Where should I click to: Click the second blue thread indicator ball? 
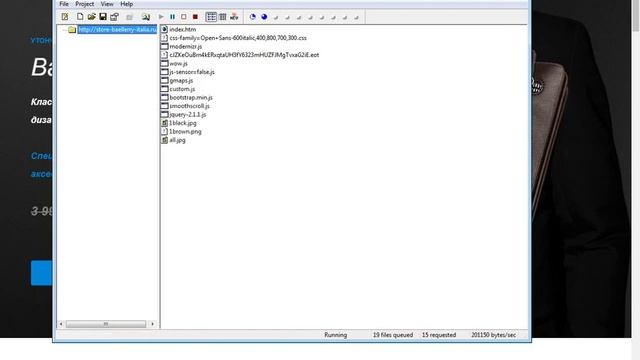264,17
